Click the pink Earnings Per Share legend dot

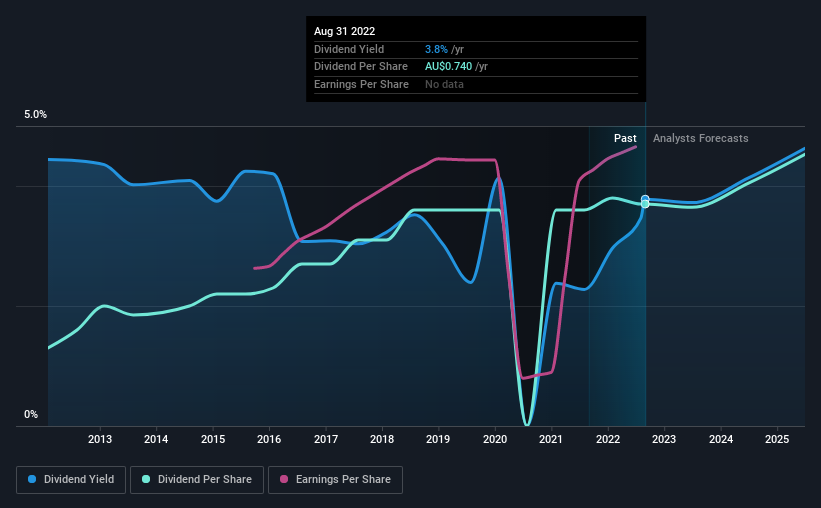click(x=284, y=479)
